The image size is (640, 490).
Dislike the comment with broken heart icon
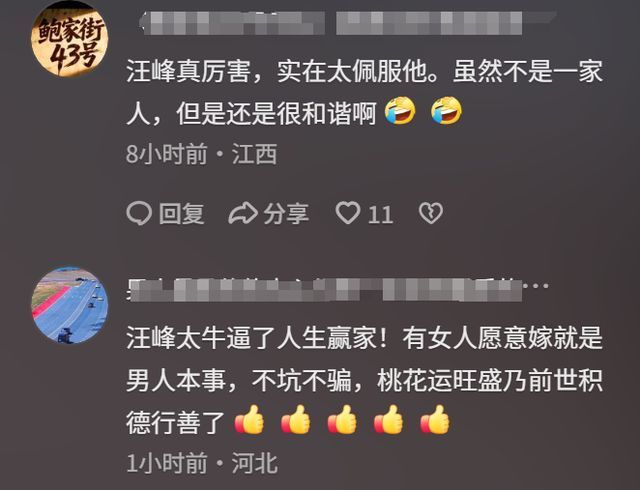coord(431,213)
